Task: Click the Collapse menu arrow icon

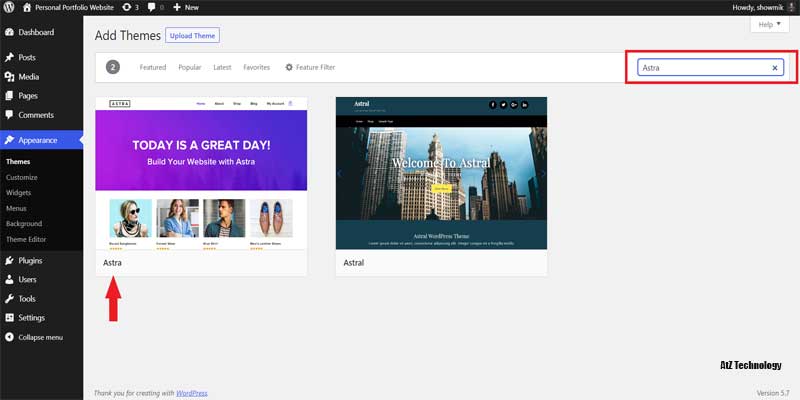Action: [9, 337]
